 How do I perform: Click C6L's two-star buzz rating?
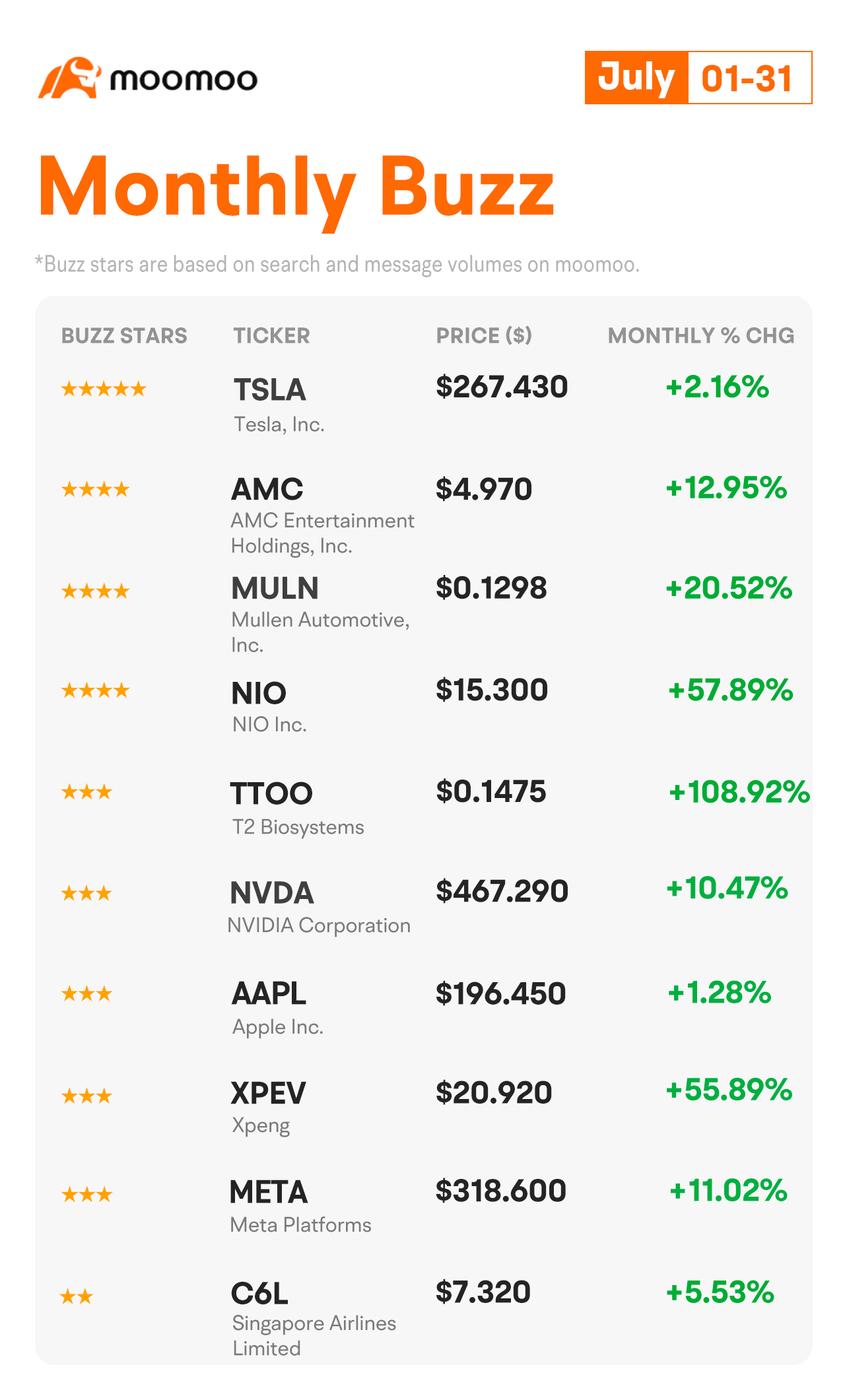tap(77, 1297)
